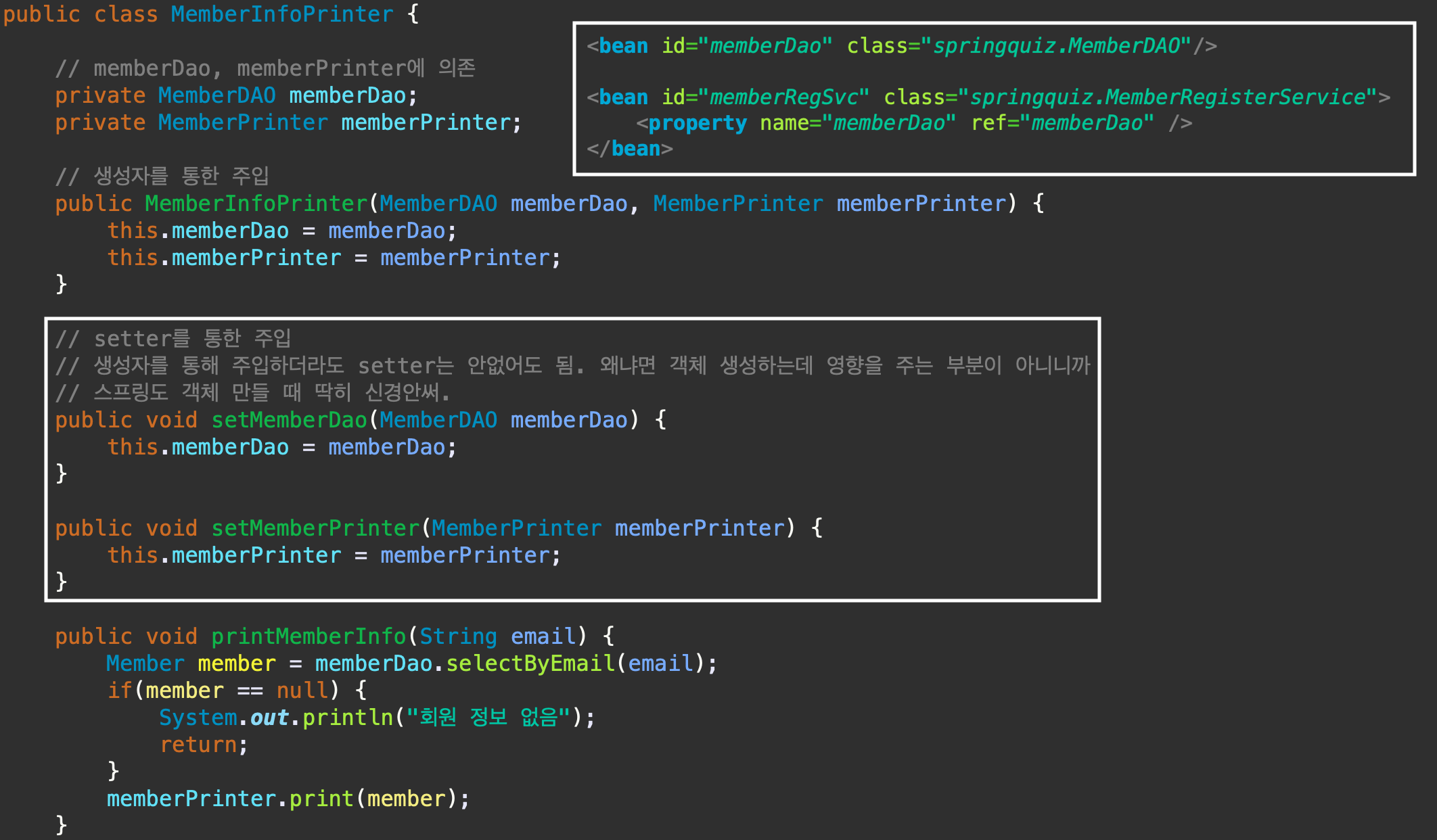Click the String type of the email parameter
The width and height of the screenshot is (1437, 840).
point(458,636)
